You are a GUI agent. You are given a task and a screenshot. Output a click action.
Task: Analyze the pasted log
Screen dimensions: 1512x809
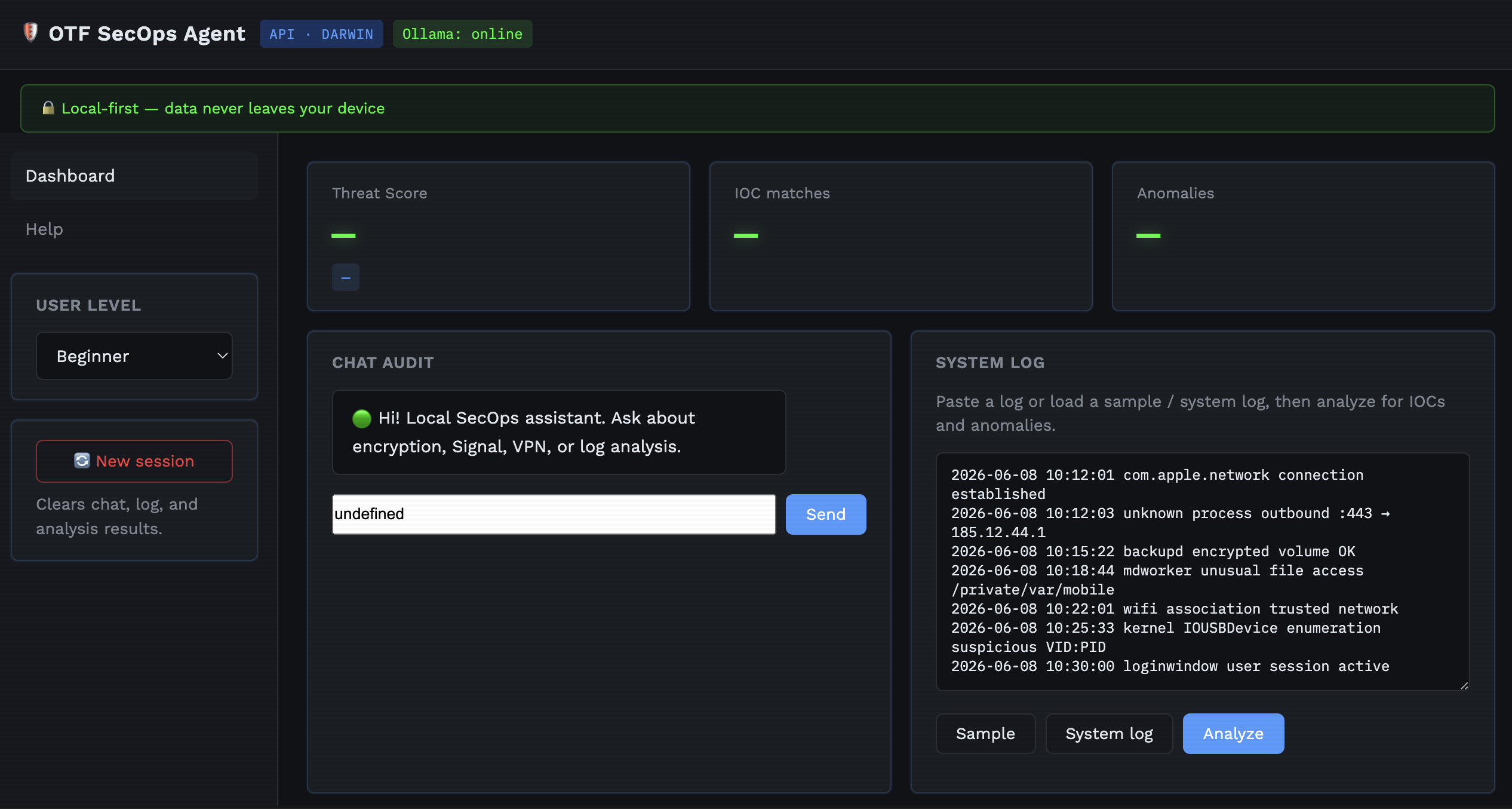tap(1233, 734)
